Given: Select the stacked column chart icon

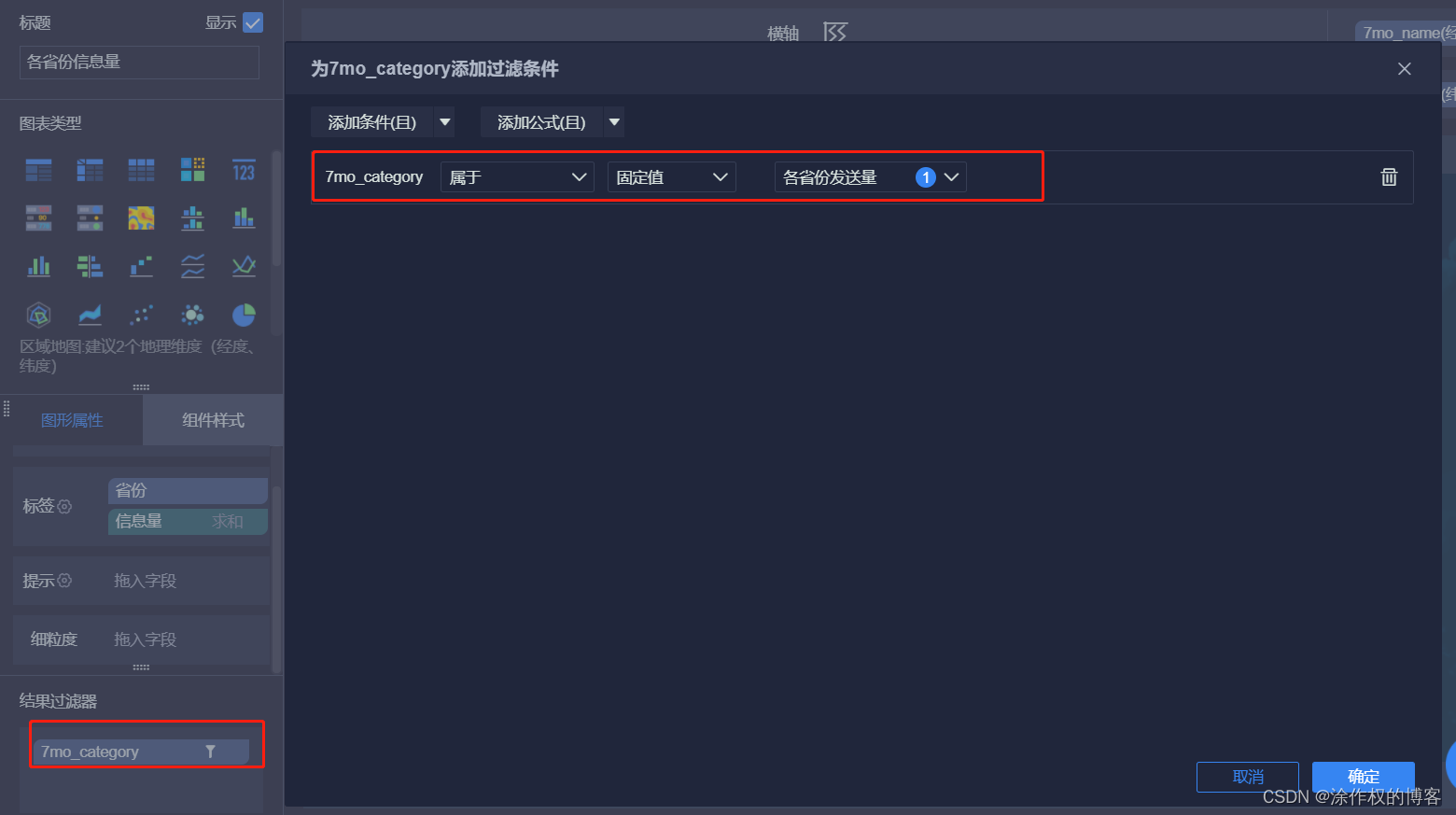Looking at the screenshot, I should pos(244,218).
